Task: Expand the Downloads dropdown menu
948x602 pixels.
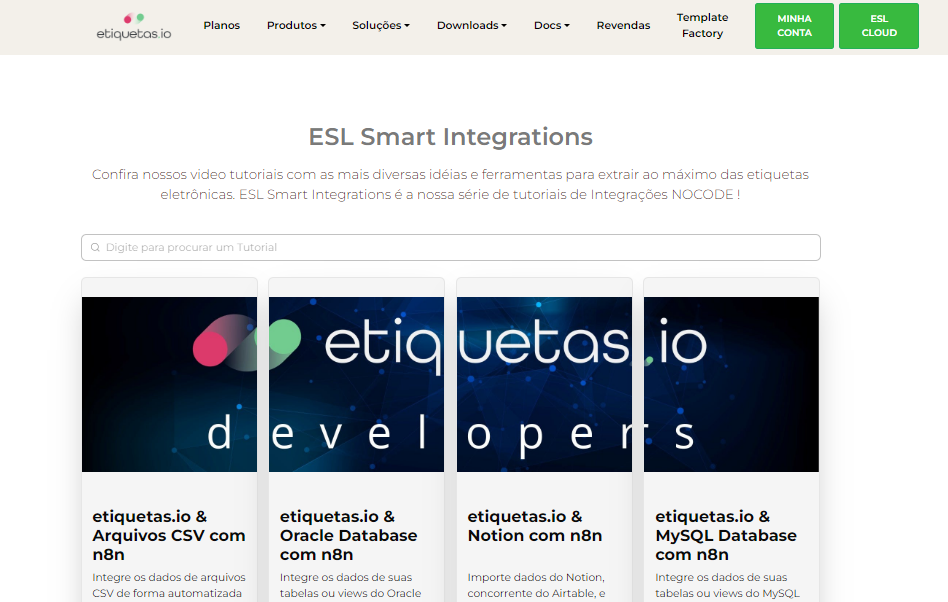Action: [x=471, y=25]
